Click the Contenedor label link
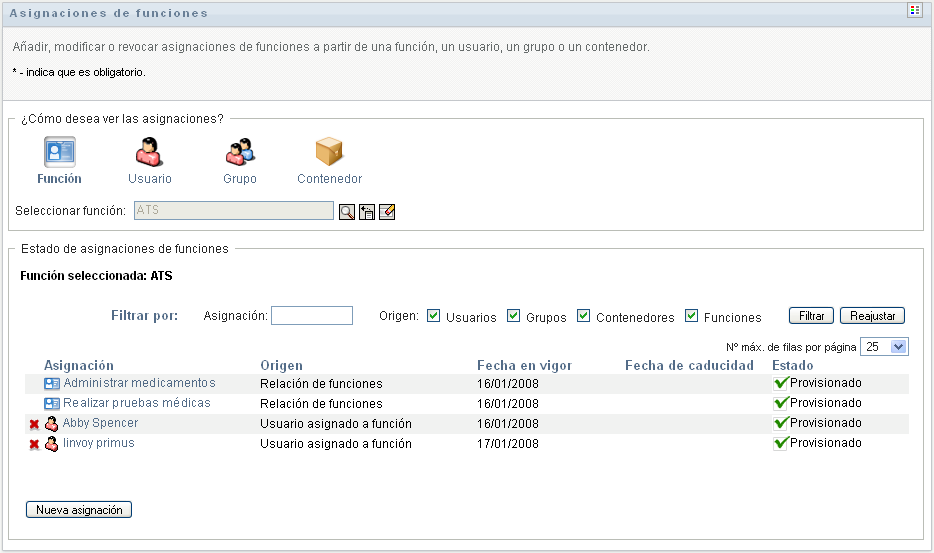The width and height of the screenshot is (934, 553). click(329, 179)
